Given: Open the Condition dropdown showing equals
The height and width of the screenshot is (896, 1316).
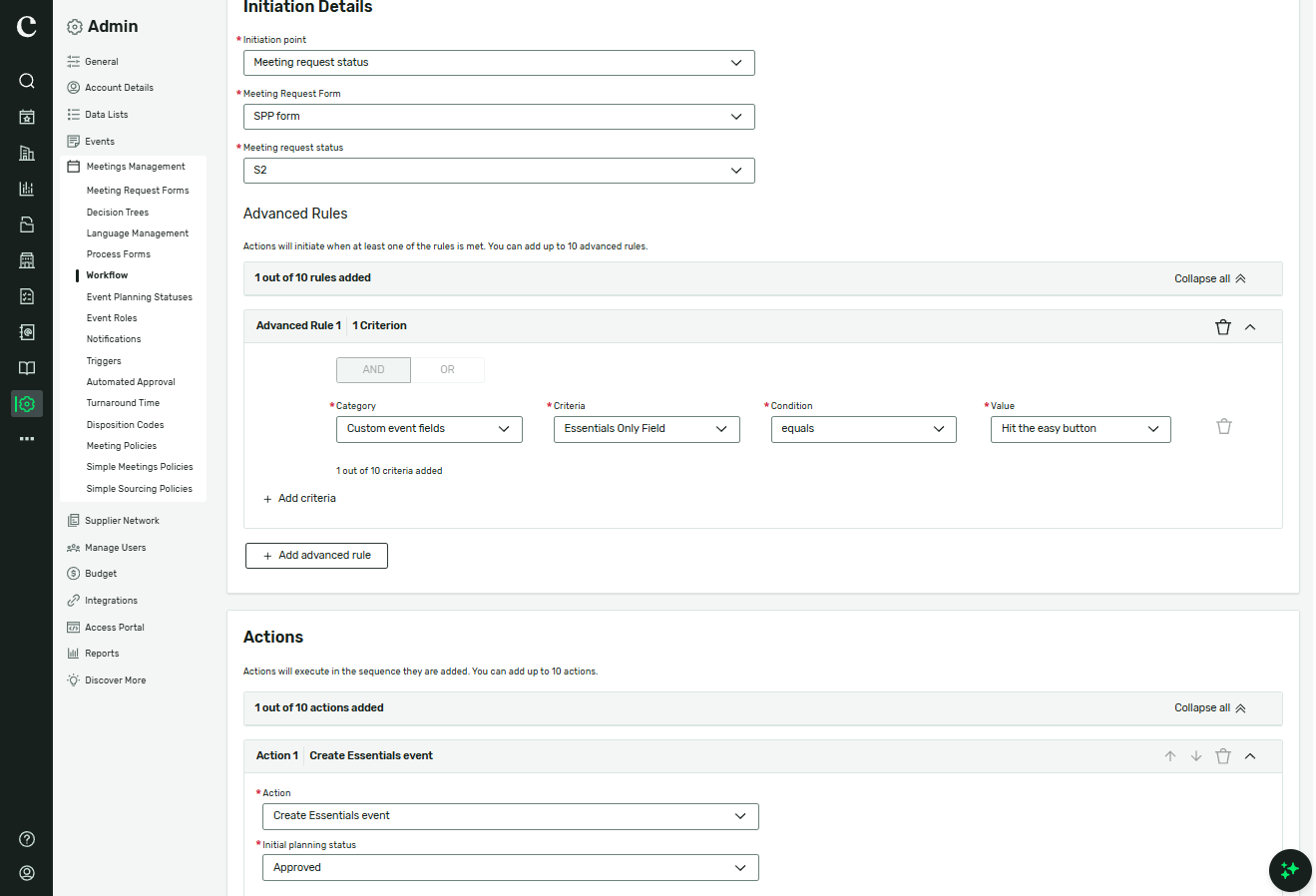Looking at the screenshot, I should (x=864, y=429).
